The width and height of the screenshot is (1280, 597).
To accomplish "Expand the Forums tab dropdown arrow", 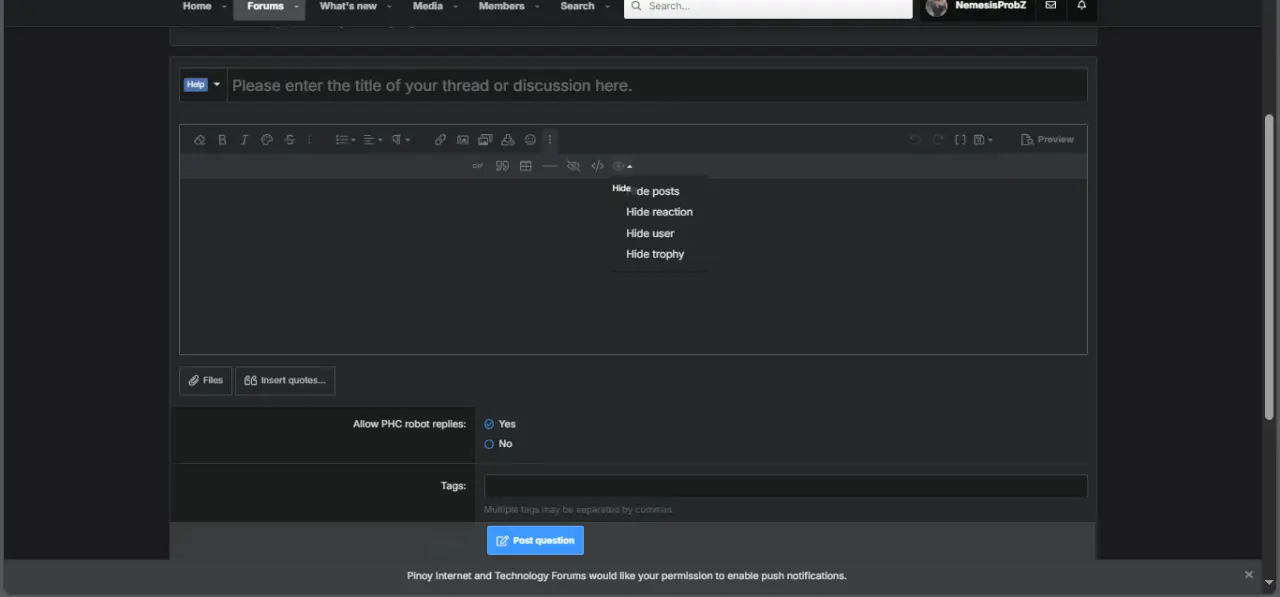I will click(297, 7).
